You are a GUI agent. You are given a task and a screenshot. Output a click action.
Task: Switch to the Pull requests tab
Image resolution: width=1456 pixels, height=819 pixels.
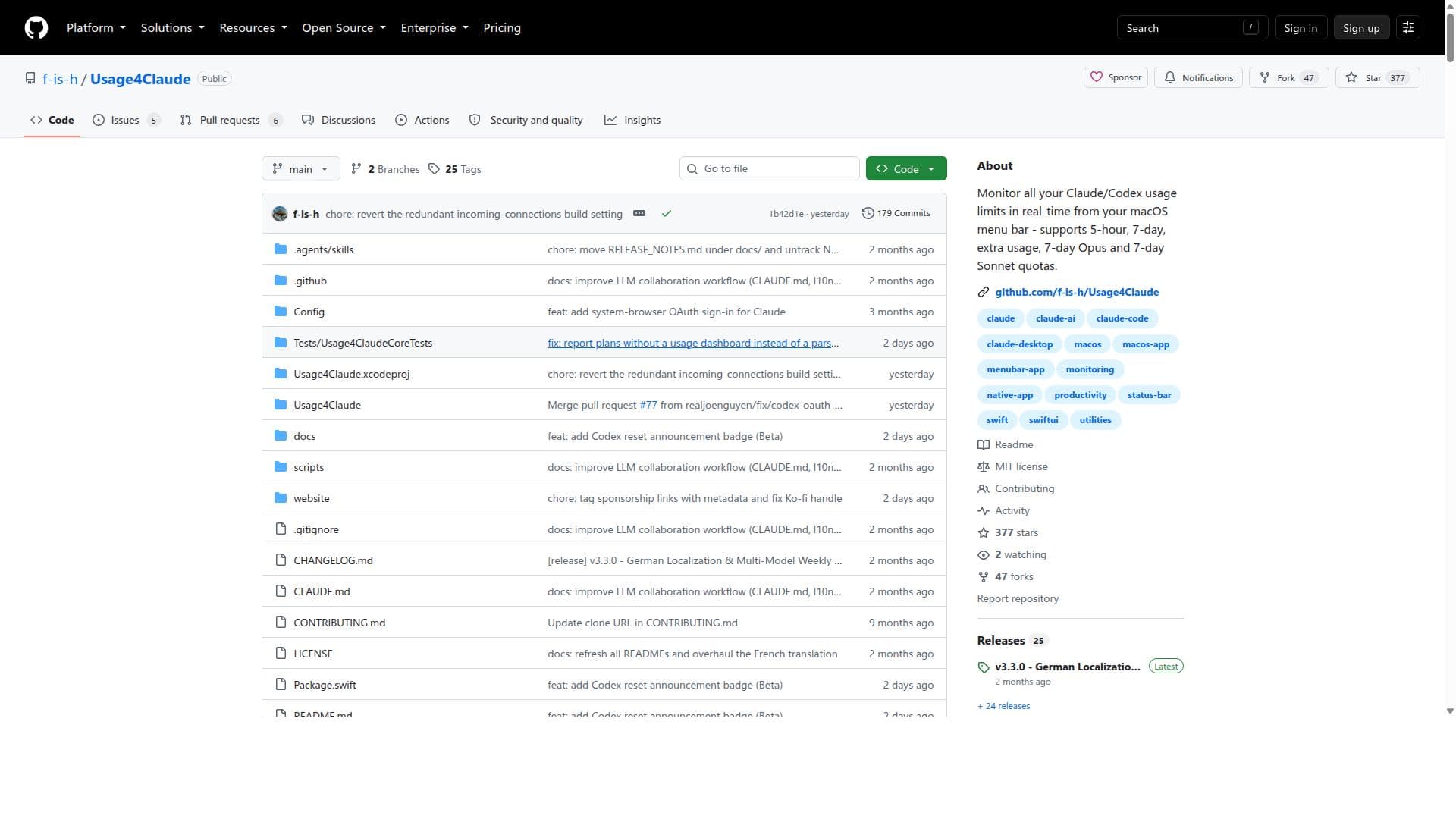point(231,120)
